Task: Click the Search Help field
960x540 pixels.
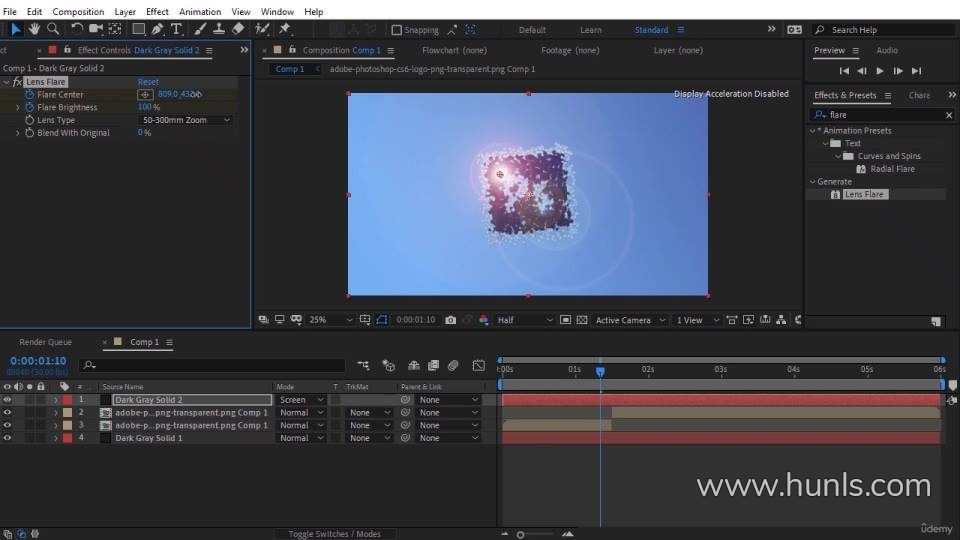Action: (883, 29)
